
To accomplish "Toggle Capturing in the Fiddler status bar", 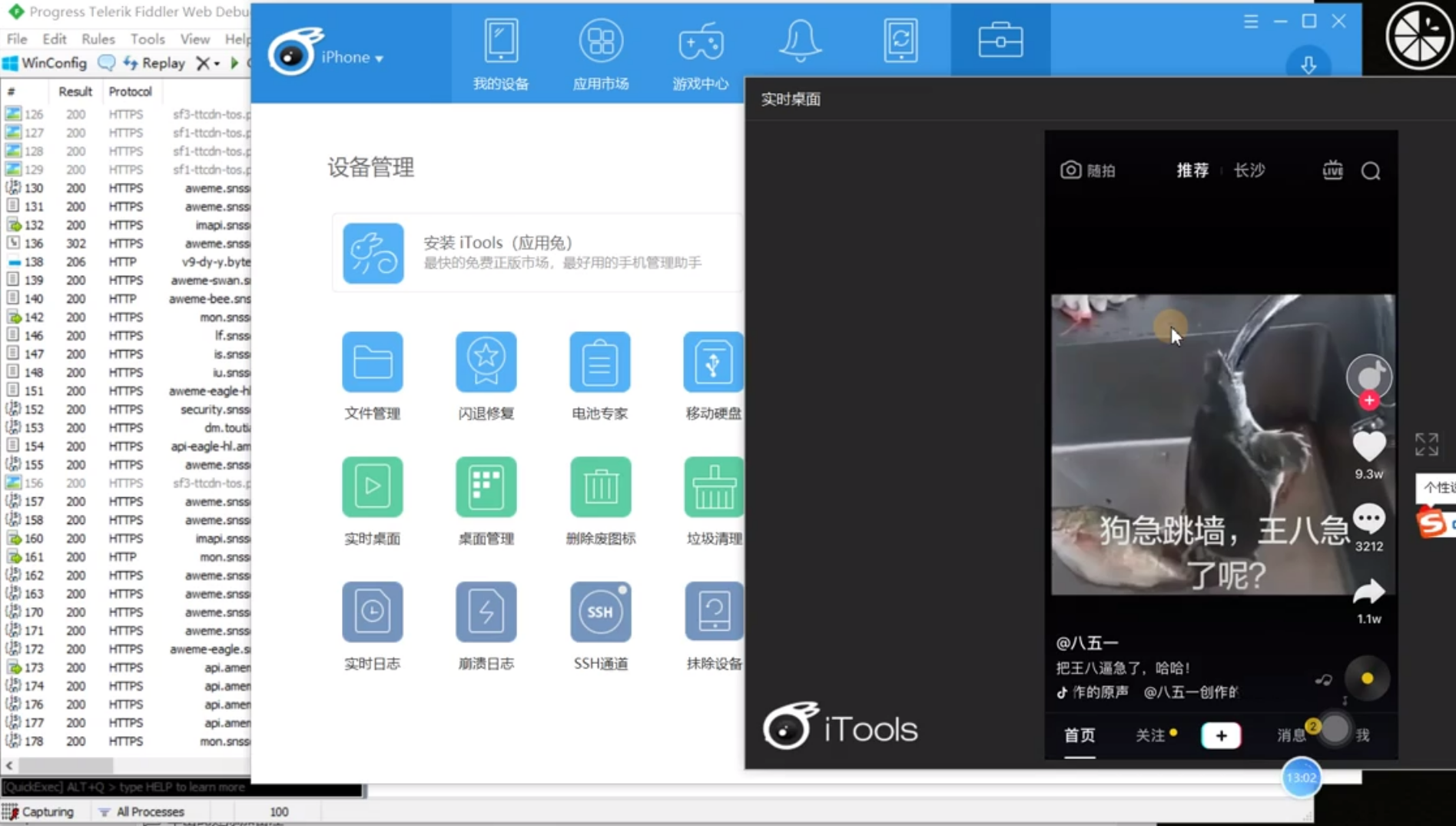I will 39,811.
